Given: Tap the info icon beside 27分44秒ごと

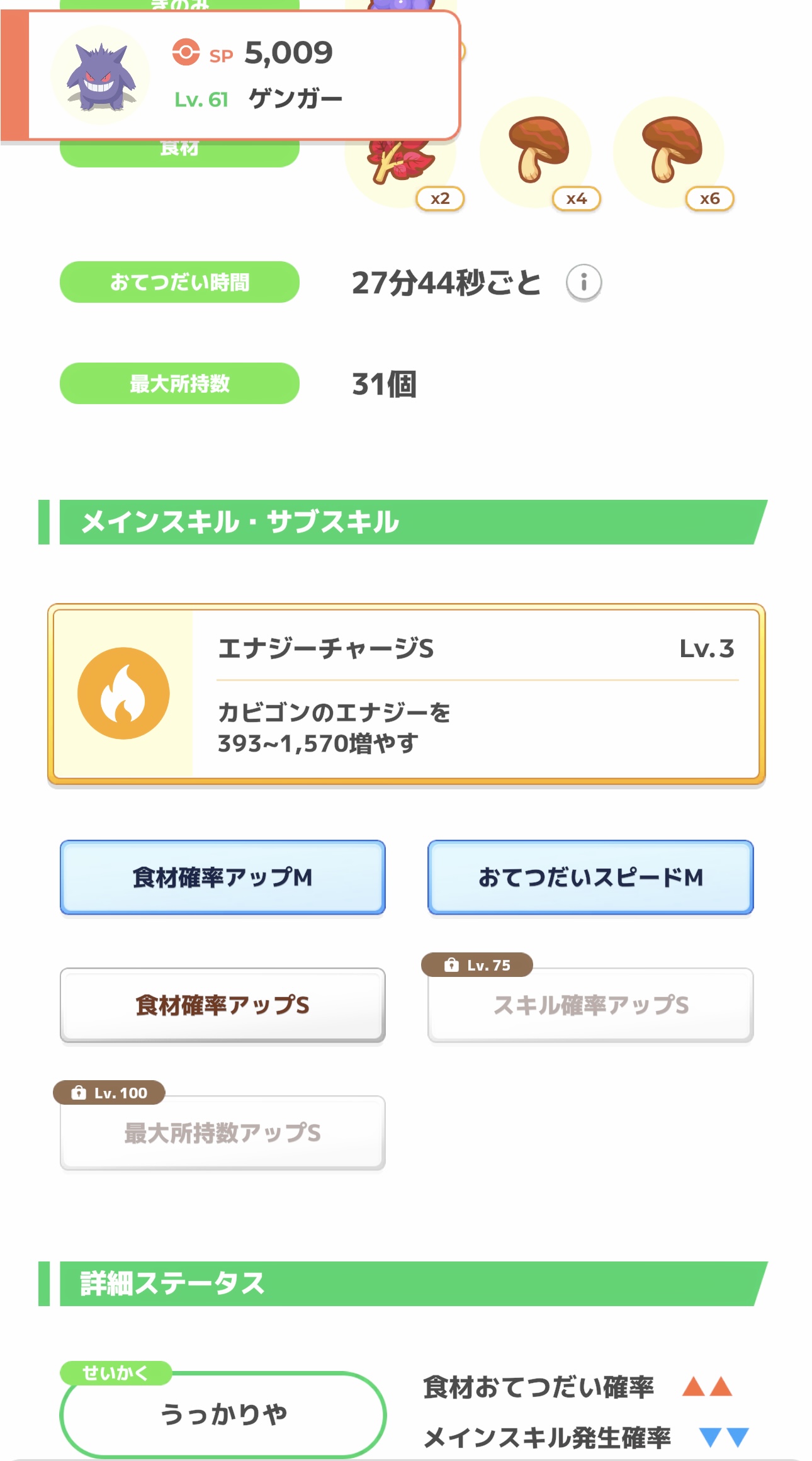Looking at the screenshot, I should (x=584, y=282).
